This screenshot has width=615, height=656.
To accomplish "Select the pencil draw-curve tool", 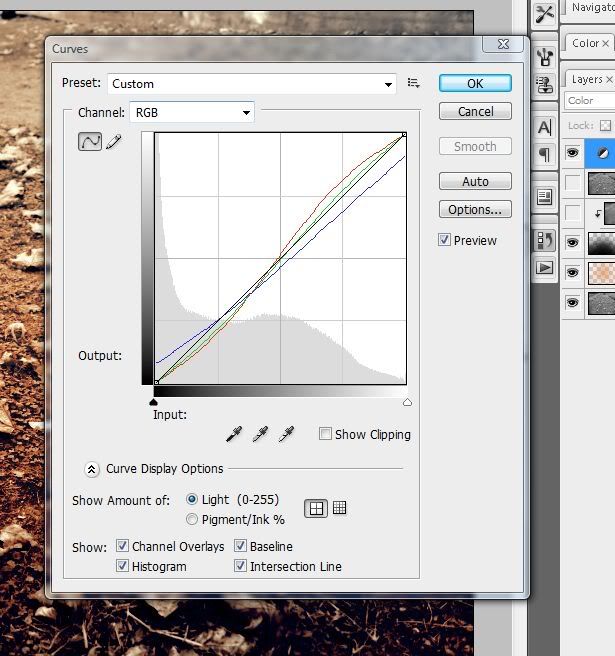I will (114, 142).
